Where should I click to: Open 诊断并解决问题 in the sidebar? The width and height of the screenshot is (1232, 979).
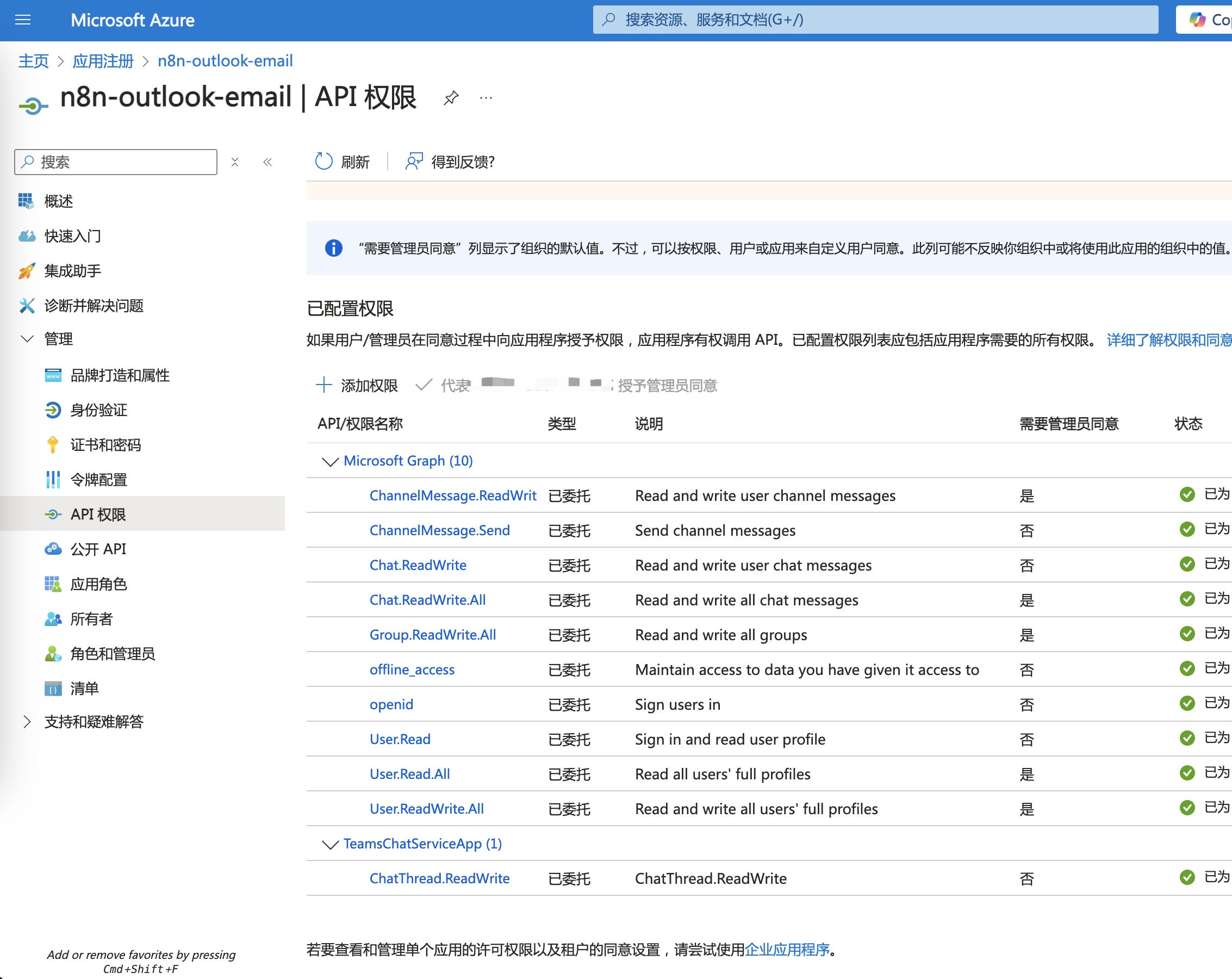point(94,306)
